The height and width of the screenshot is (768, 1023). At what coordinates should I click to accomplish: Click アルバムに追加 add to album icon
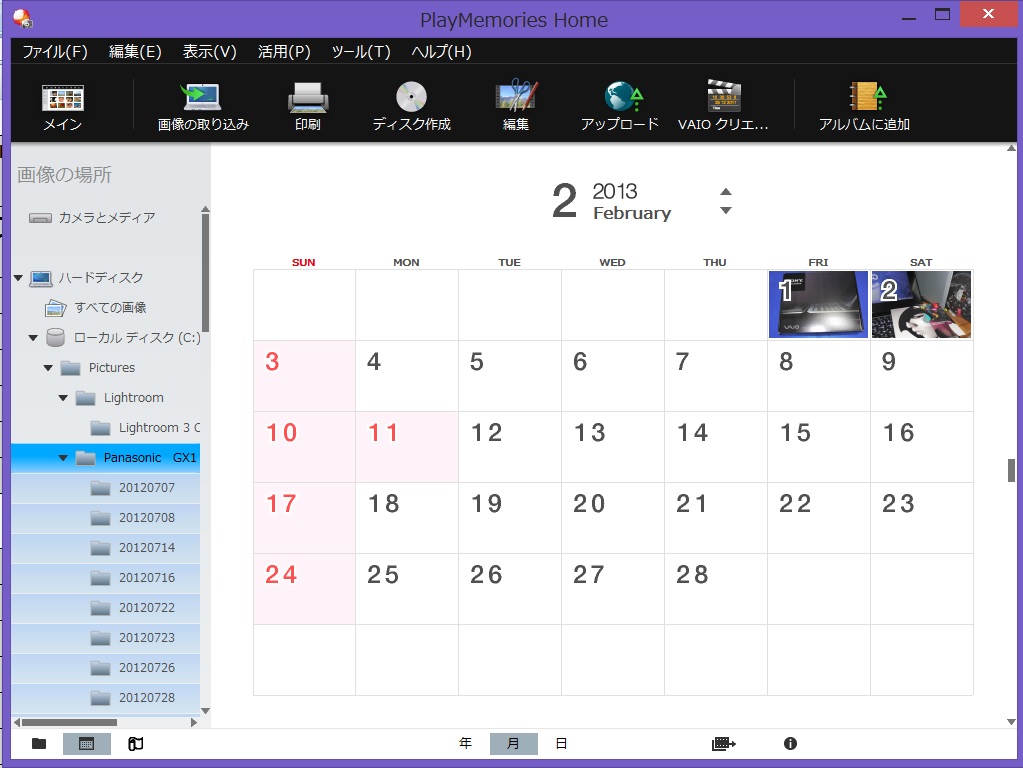864,106
